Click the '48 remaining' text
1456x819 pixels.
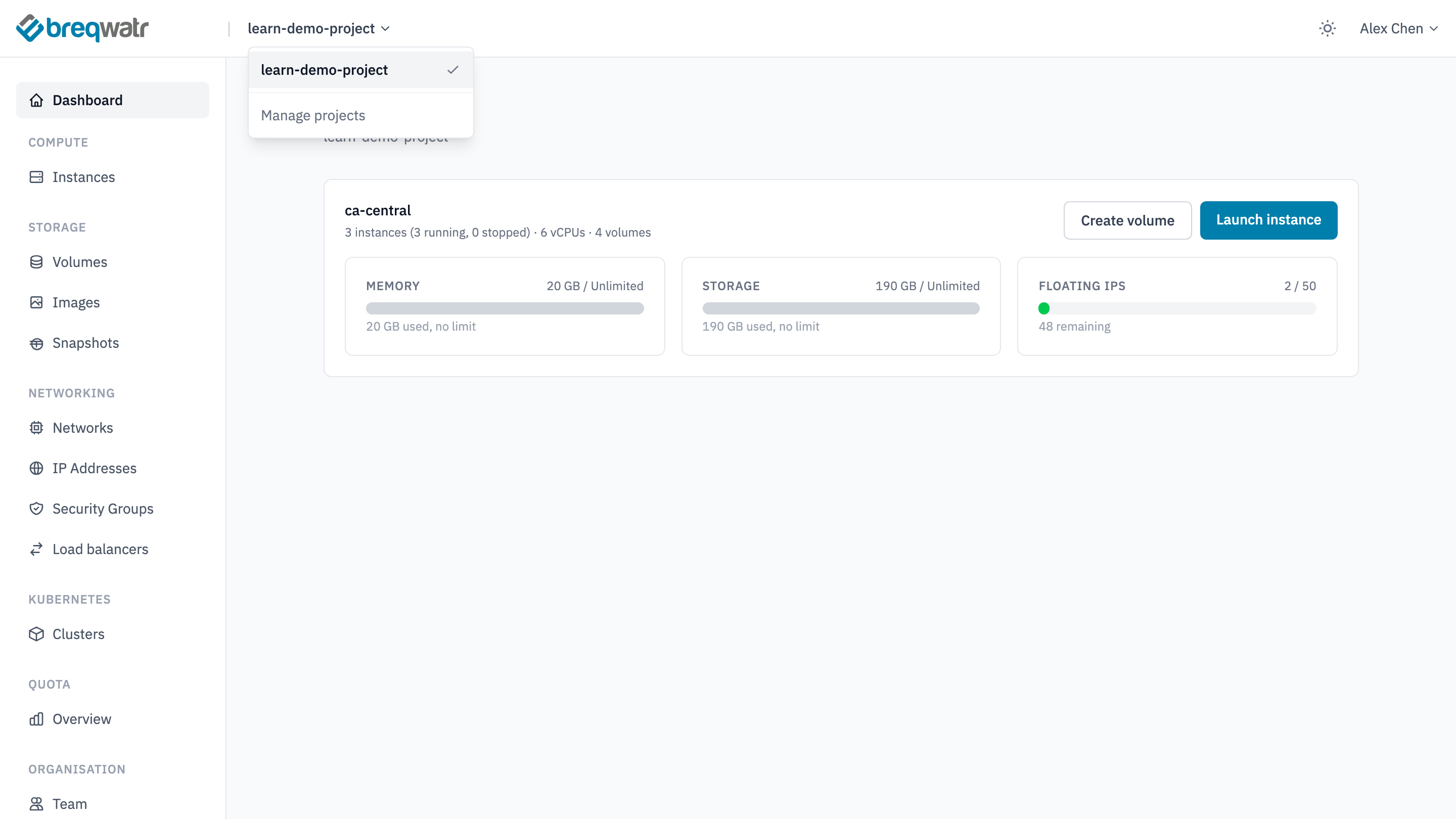(1074, 327)
